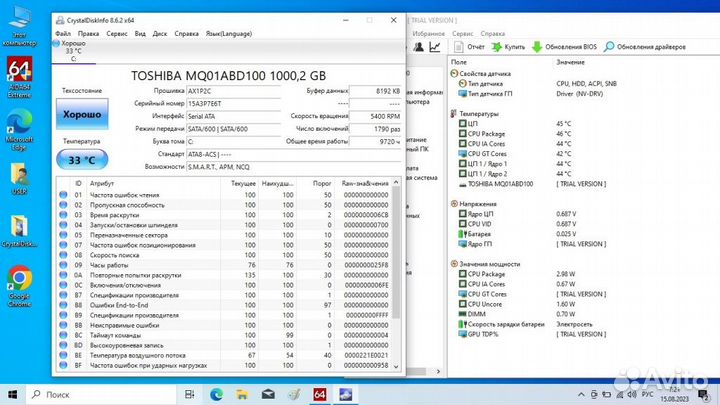This screenshot has height=405, width=720.
Task: Open the Правка menu in CrystalDiskInfo
Action: pyautogui.click(x=88, y=34)
